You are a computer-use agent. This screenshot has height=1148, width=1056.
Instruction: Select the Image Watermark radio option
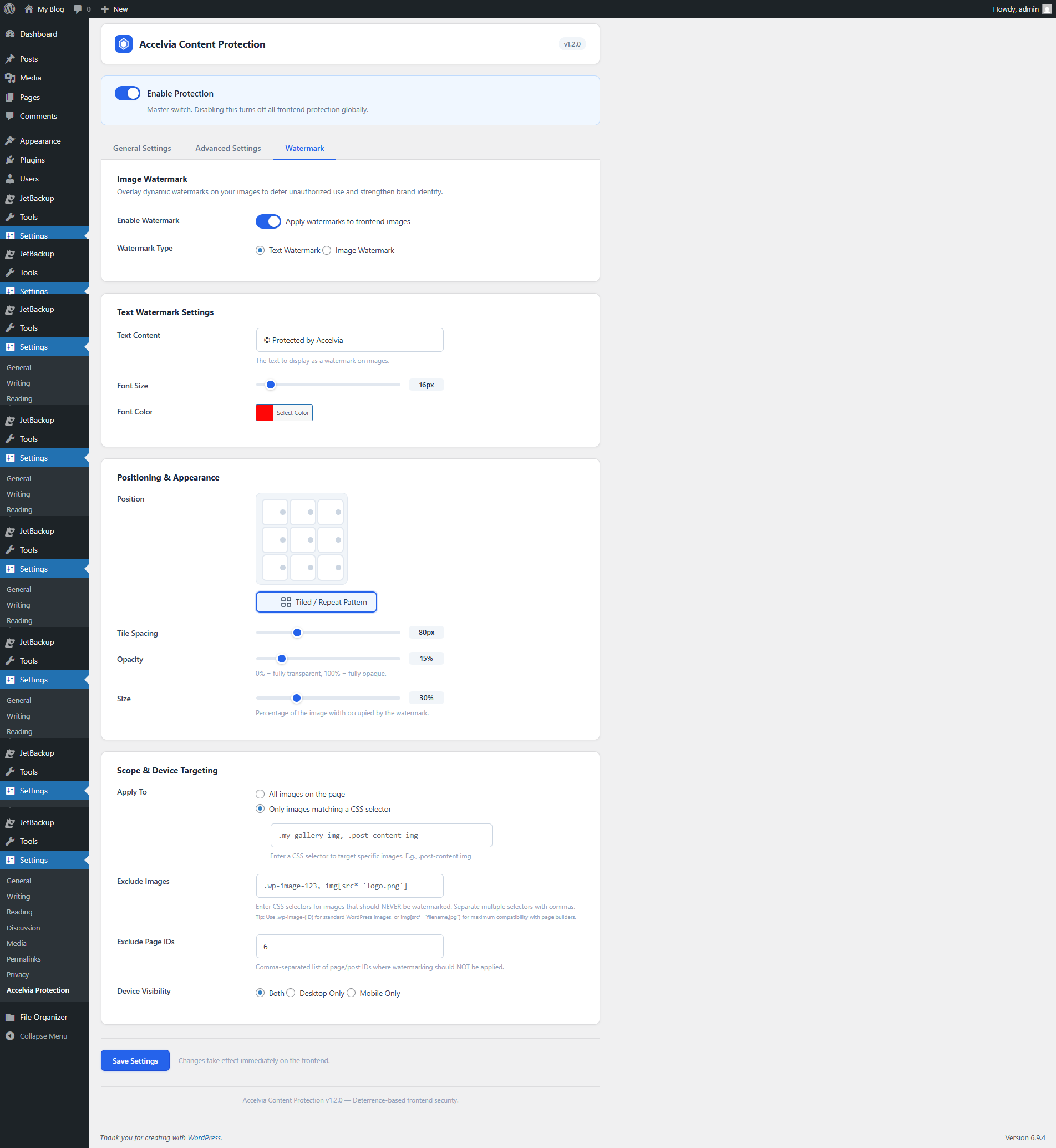[x=327, y=250]
